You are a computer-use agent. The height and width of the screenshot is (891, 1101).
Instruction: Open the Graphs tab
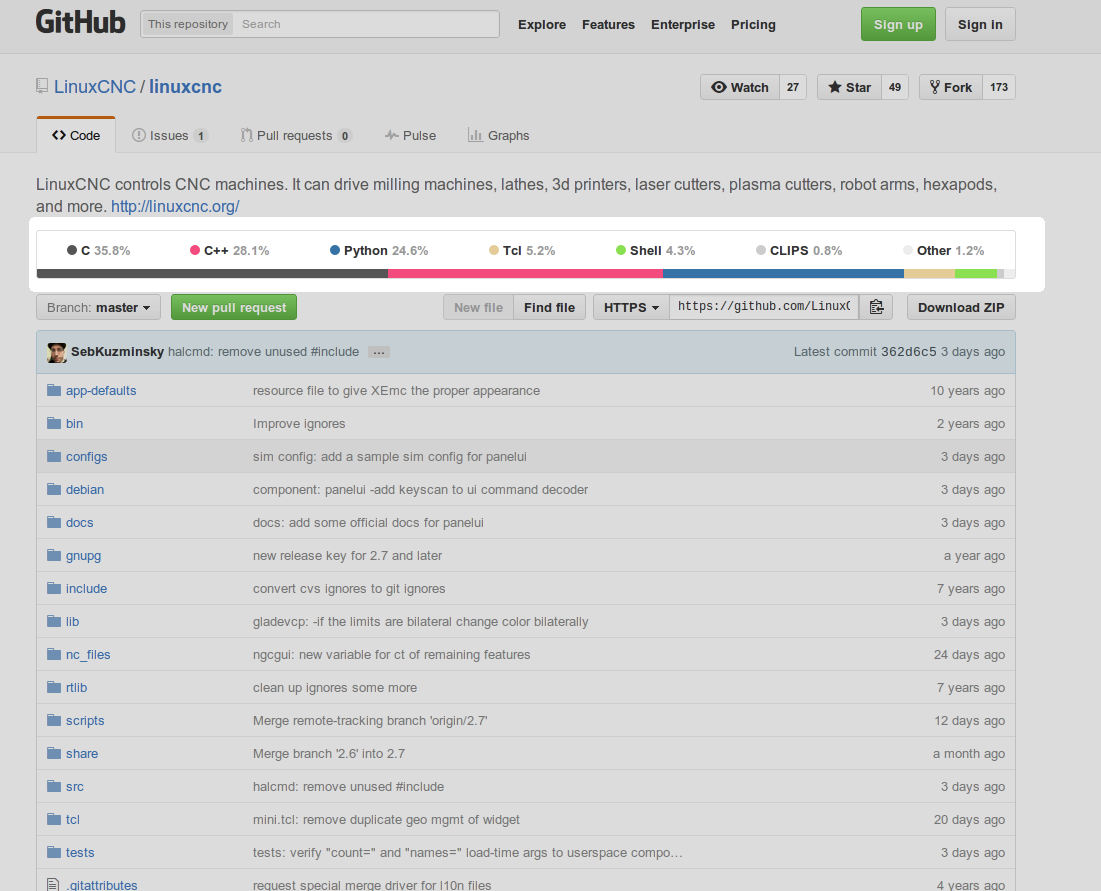point(499,136)
